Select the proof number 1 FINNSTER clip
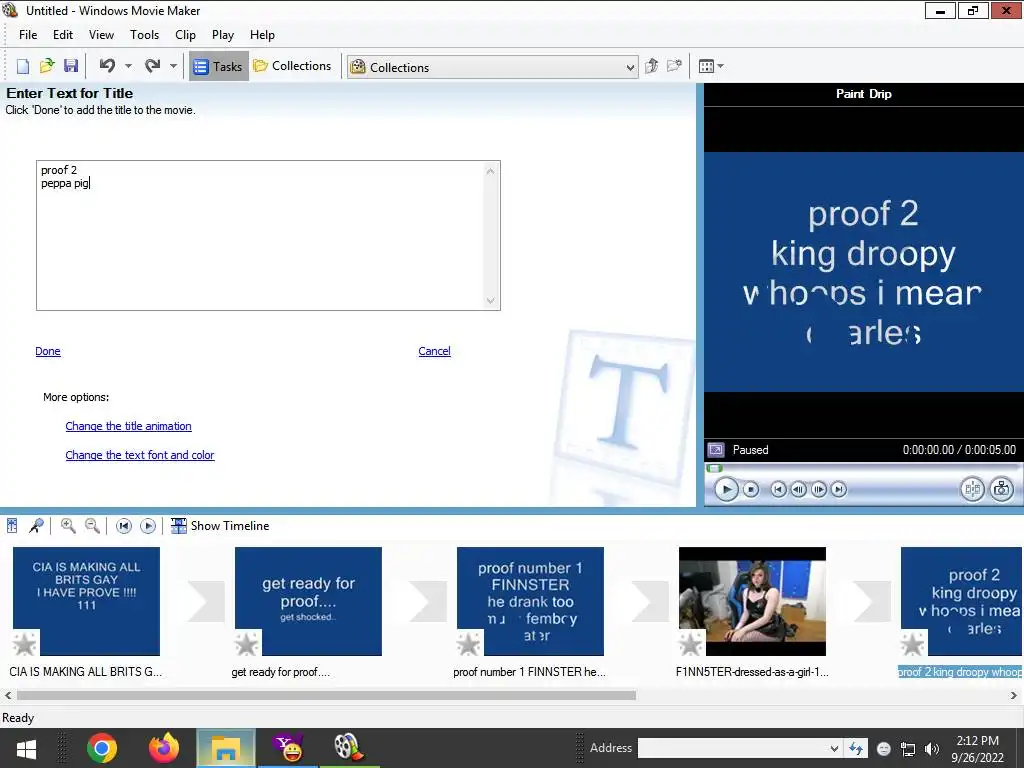The image size is (1024, 768). (x=530, y=601)
